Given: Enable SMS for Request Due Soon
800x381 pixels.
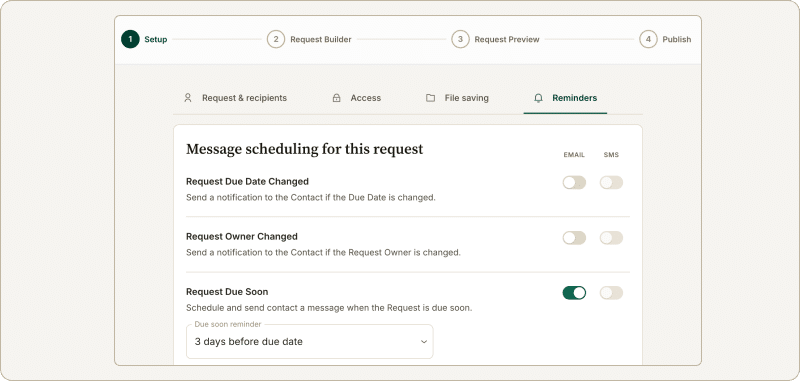Looking at the screenshot, I should pyautogui.click(x=611, y=293).
